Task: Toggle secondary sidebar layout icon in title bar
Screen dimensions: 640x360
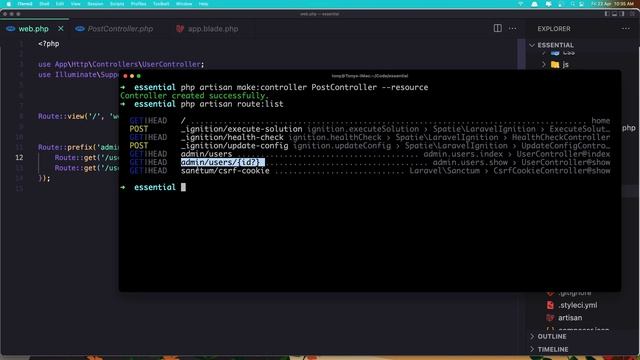Action: click(x=622, y=14)
